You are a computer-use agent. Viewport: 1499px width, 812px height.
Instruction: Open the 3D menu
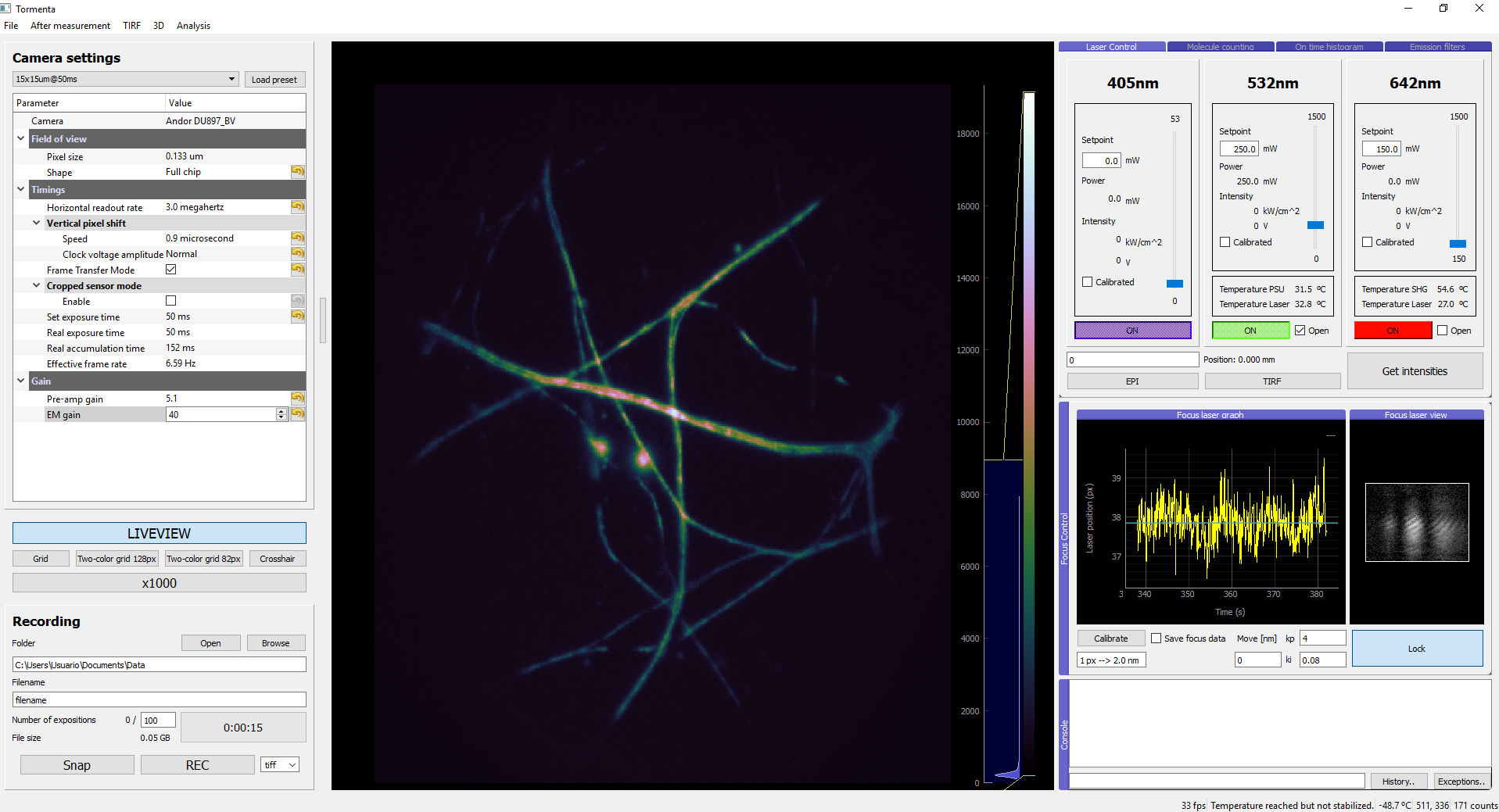click(159, 26)
